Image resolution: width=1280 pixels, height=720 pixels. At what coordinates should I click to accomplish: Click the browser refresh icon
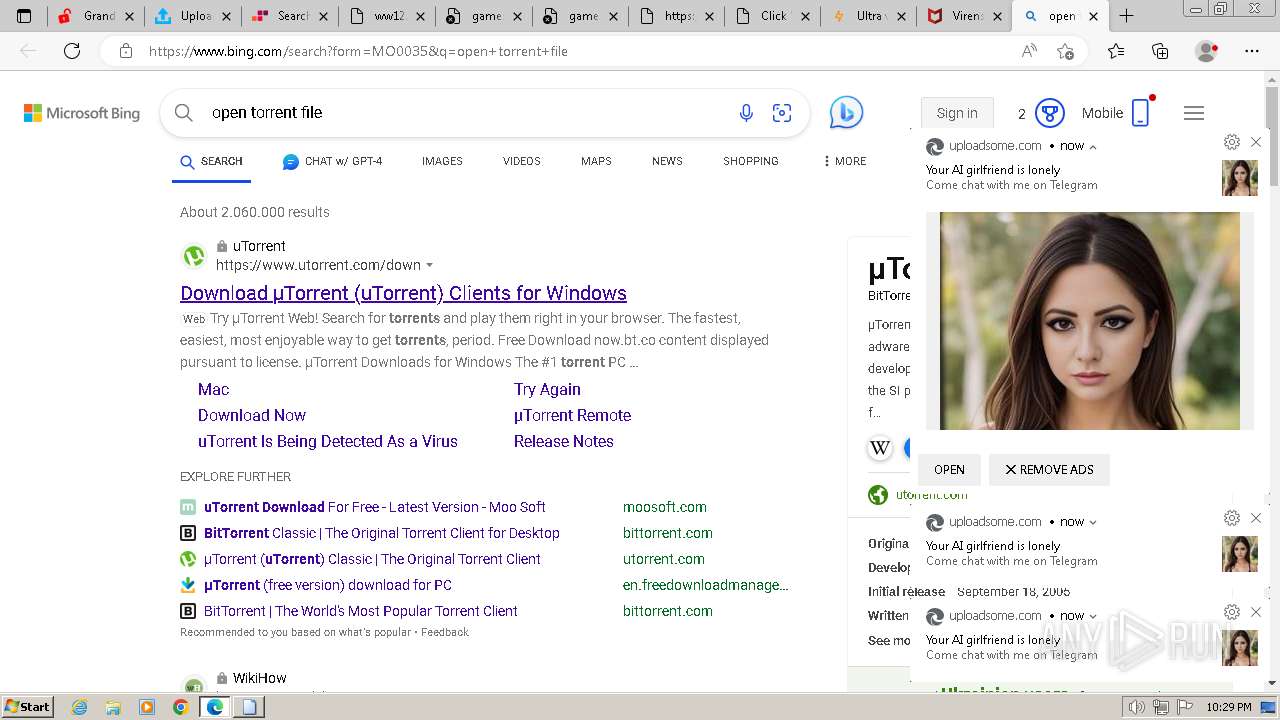coord(72,51)
